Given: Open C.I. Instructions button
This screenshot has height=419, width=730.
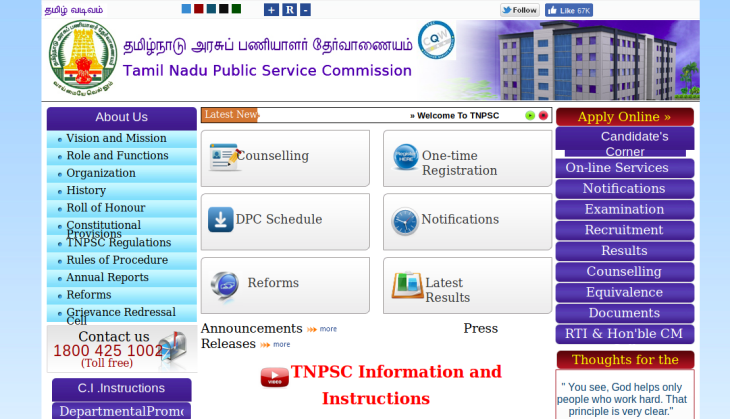Looking at the screenshot, I should click(x=122, y=389).
